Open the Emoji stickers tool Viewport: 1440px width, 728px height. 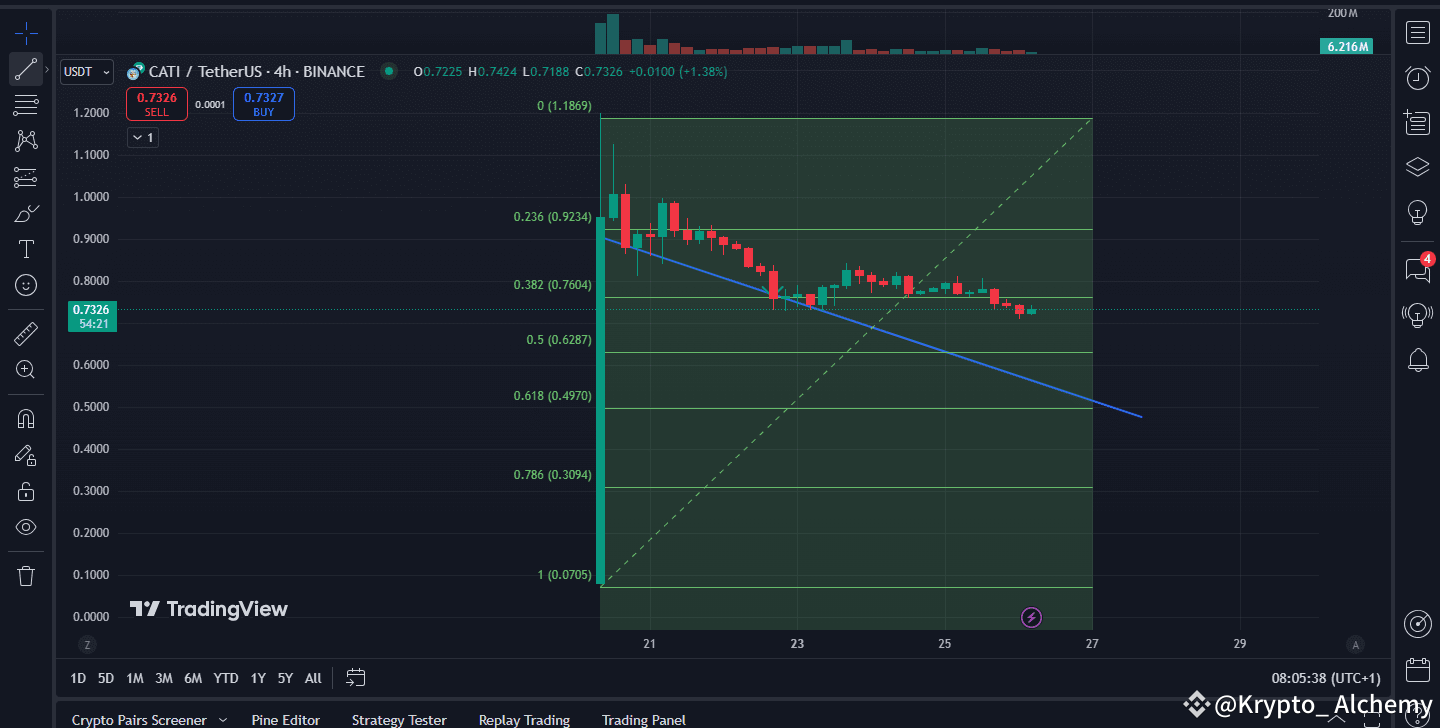[25, 284]
